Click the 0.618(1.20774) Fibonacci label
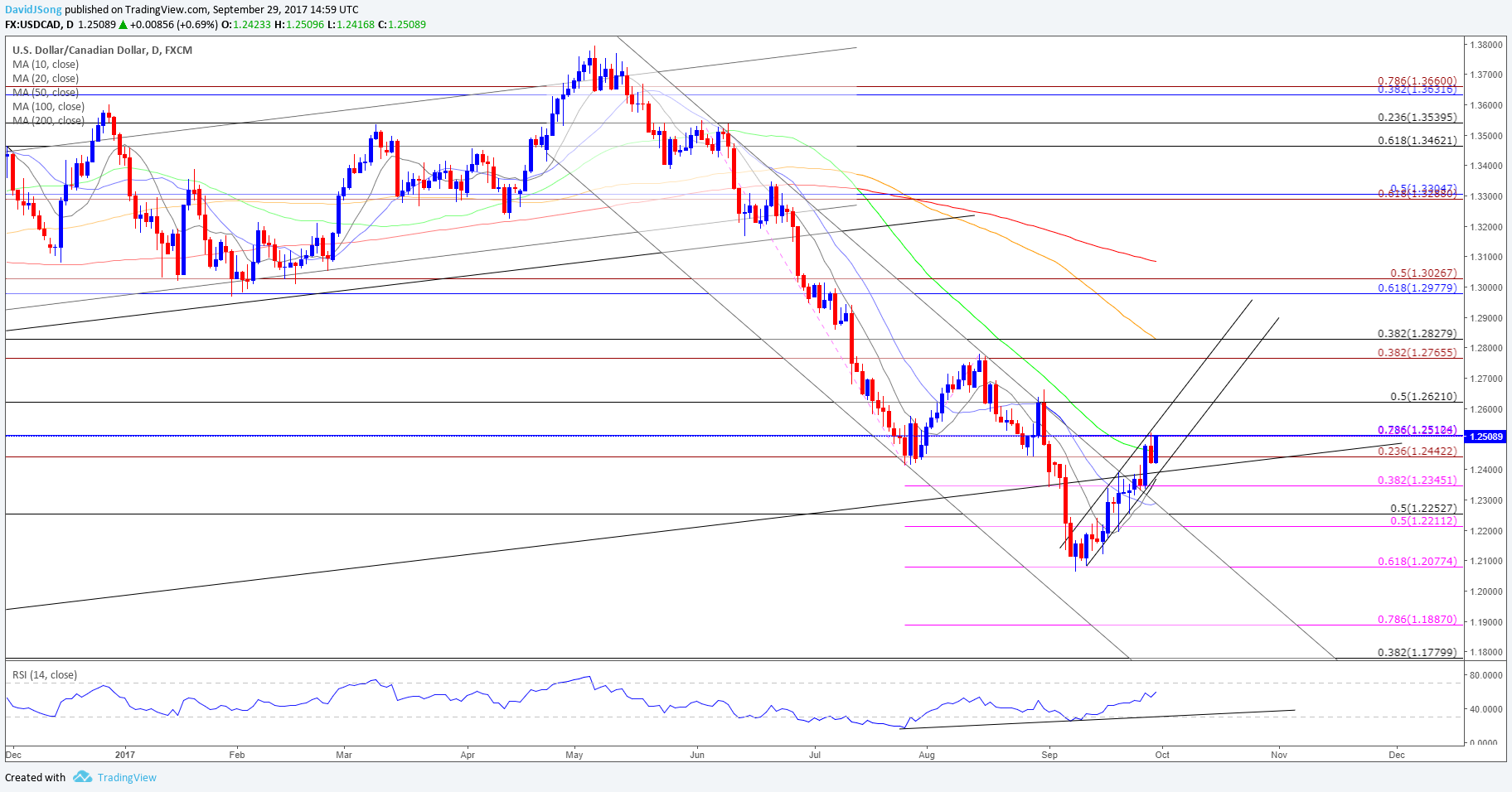The height and width of the screenshot is (792, 1512). pos(1417,562)
